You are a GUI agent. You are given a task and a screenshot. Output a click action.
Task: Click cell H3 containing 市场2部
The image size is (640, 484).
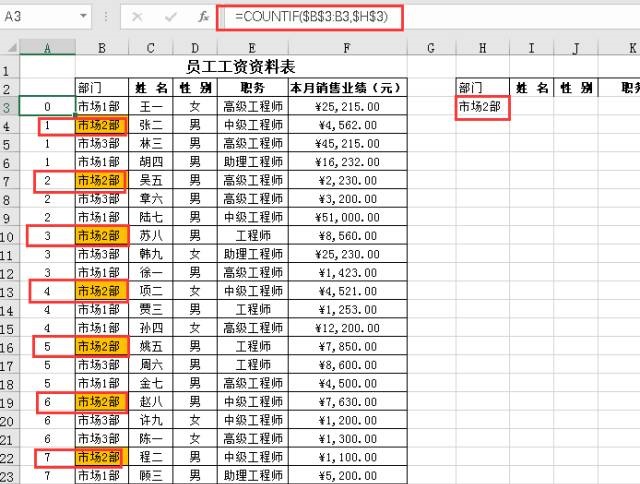point(482,107)
